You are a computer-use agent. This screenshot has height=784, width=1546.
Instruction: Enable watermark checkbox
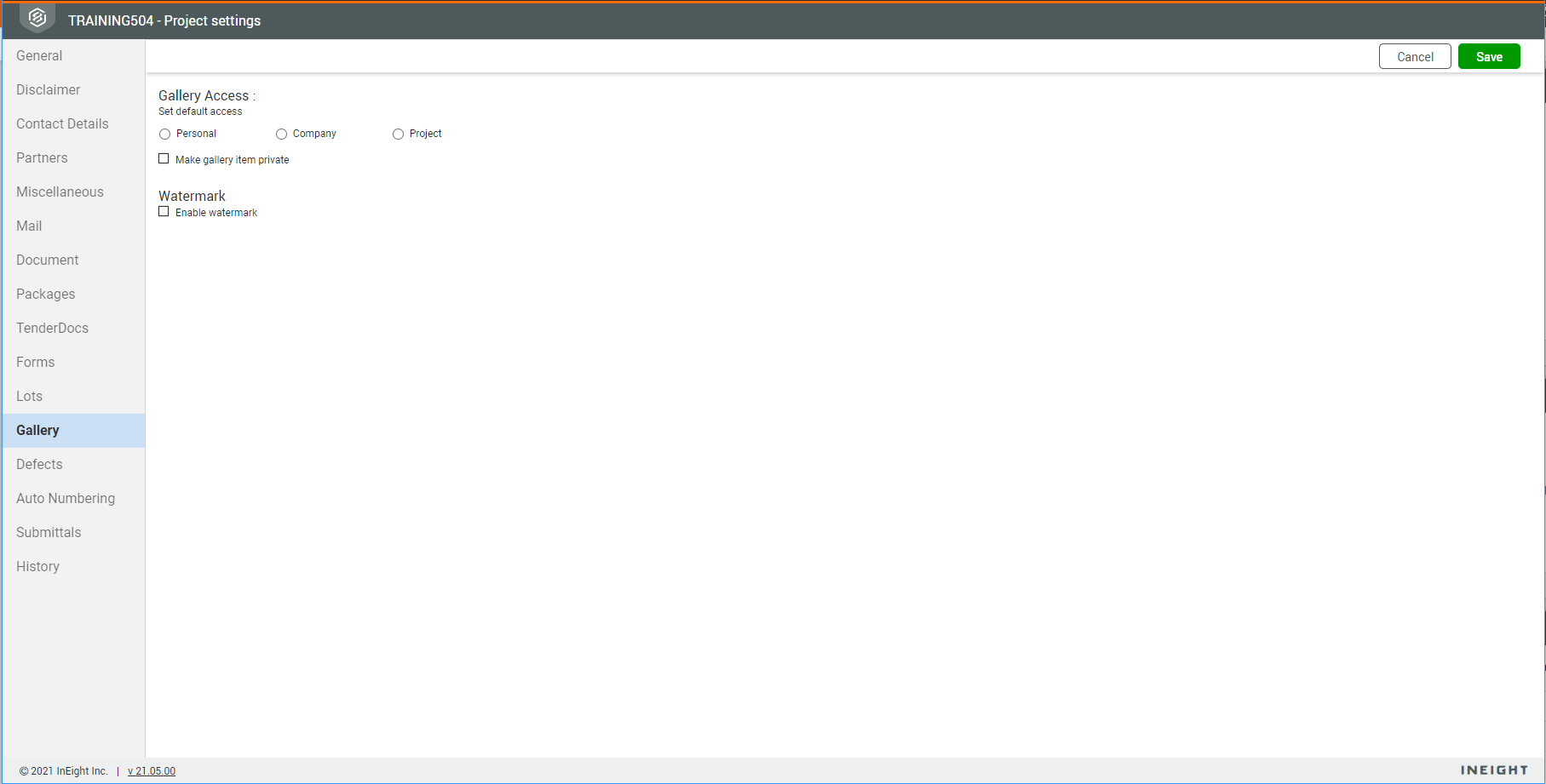[x=164, y=212]
